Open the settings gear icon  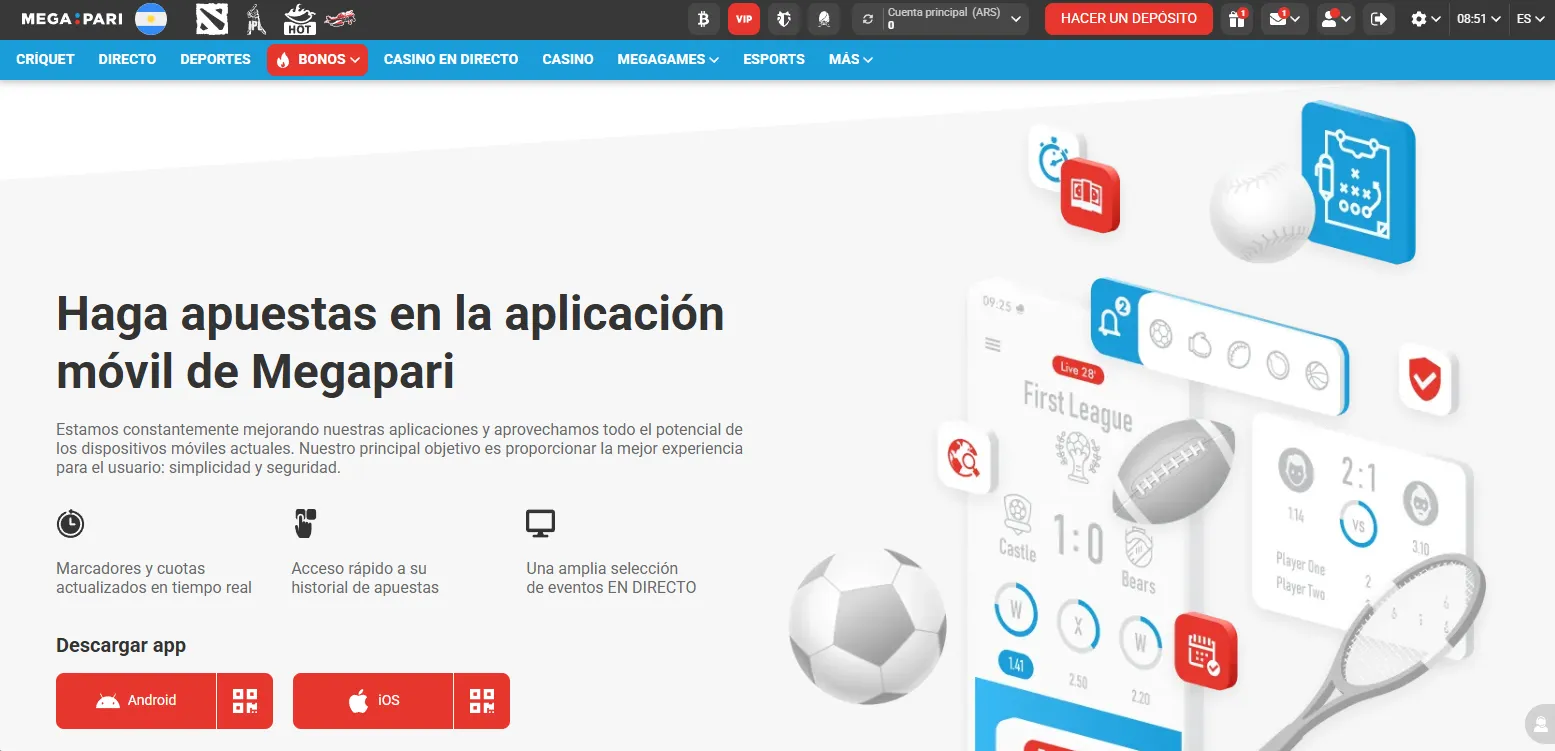pyautogui.click(x=1418, y=19)
